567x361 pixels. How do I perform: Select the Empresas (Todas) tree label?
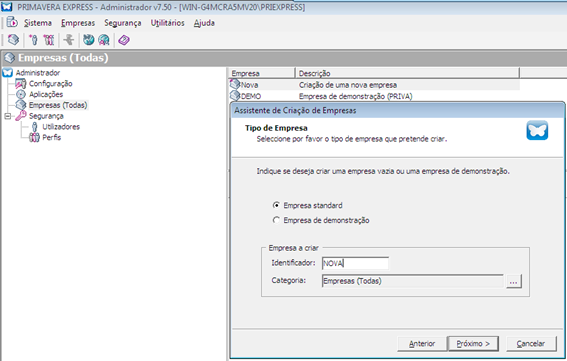(58, 105)
